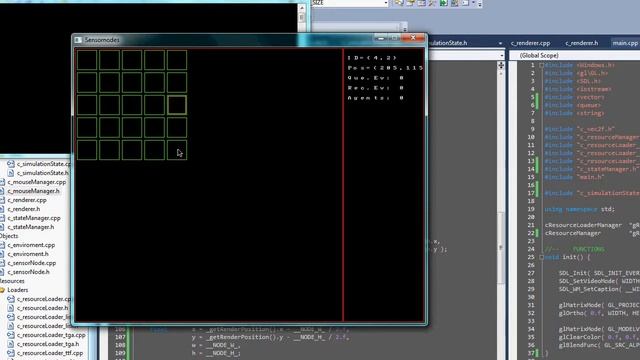Select c_renderer.cpp in the Solution Explorer tree
Viewport: 640px width, 360px height.
pos(27,200)
